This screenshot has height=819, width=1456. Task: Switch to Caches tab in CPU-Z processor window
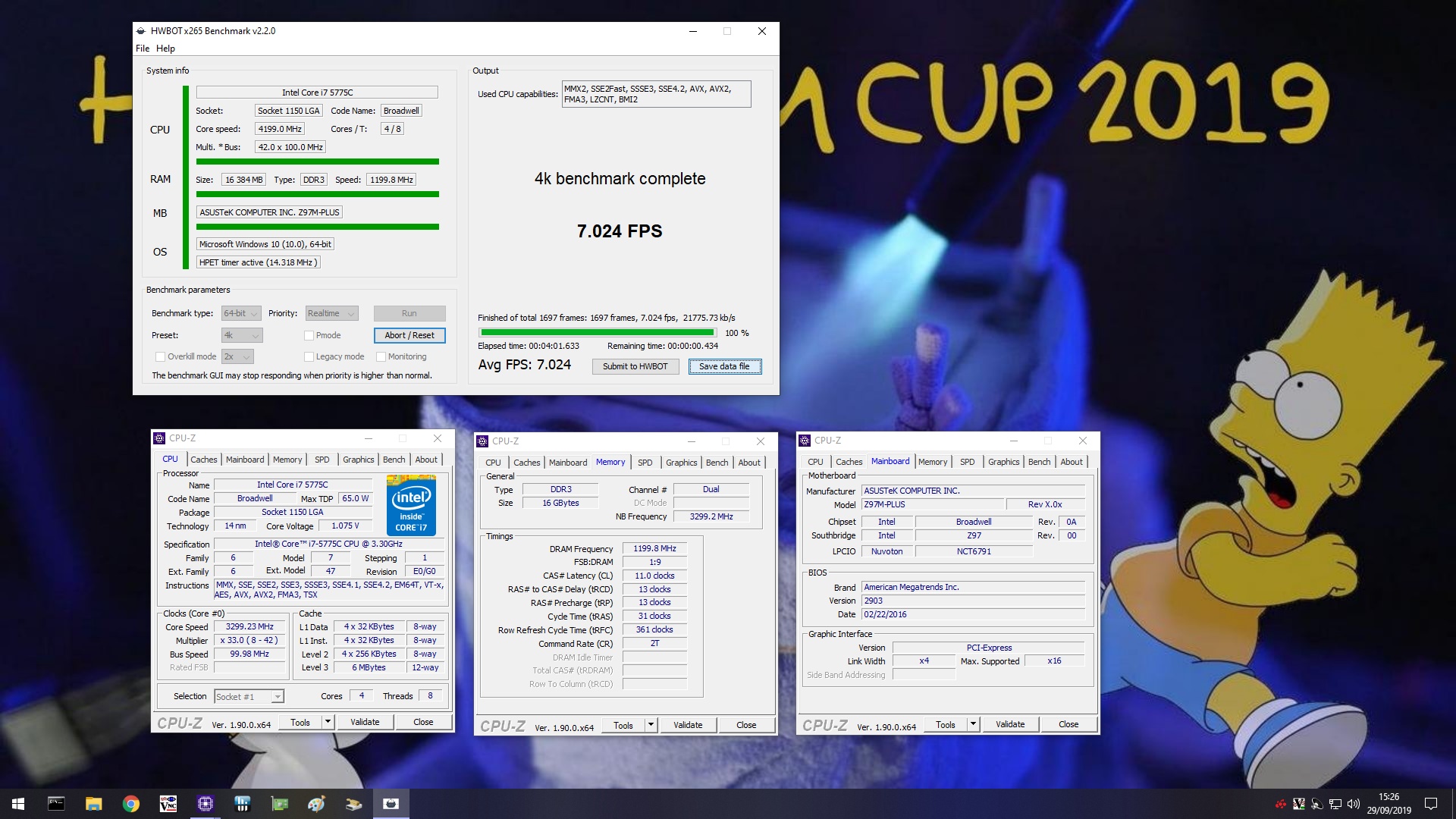[x=204, y=460]
